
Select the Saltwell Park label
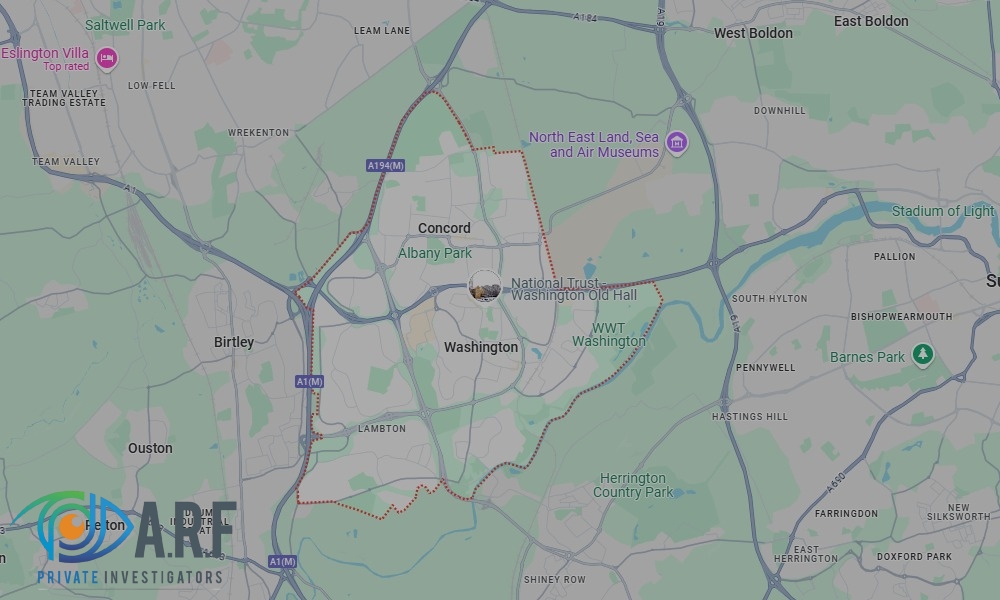tap(125, 25)
